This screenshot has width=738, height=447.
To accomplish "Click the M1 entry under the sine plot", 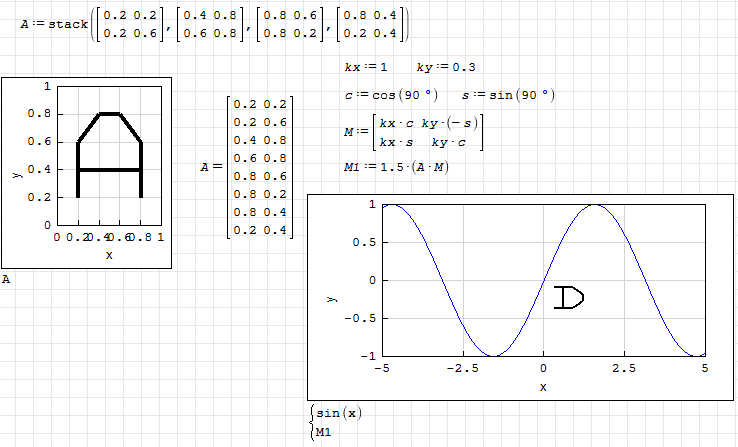I will pyautogui.click(x=323, y=432).
